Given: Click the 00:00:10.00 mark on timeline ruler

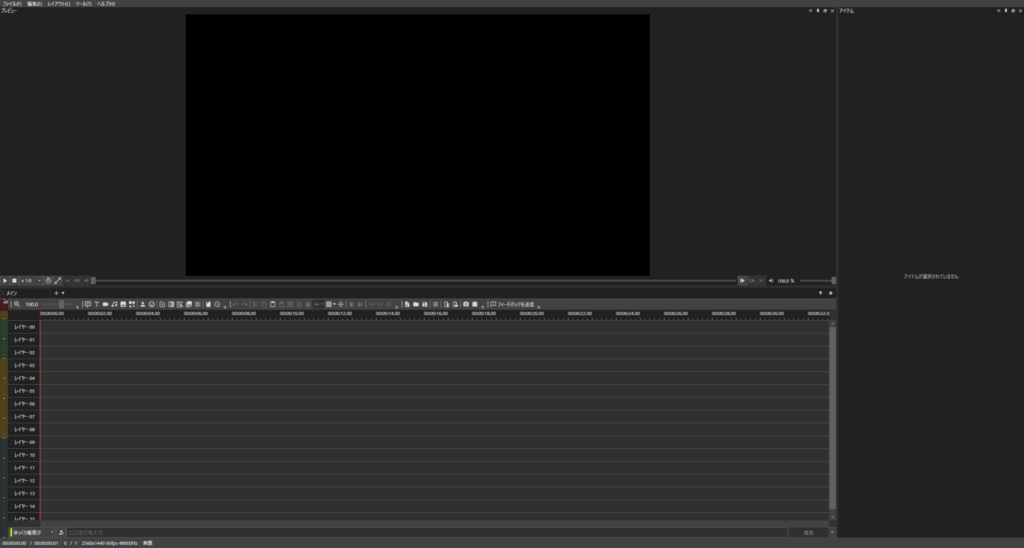Looking at the screenshot, I should click(292, 314).
